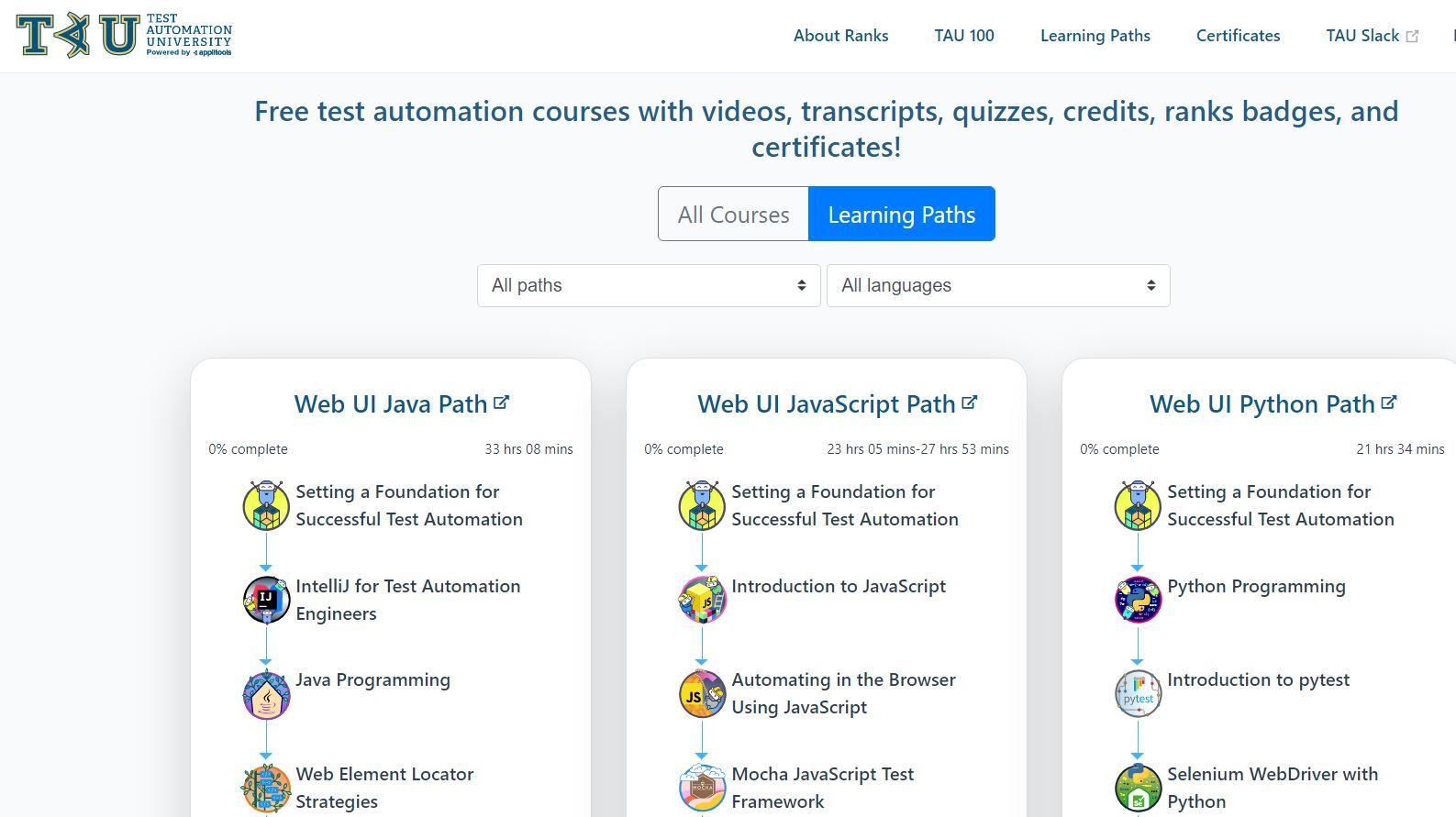
Task: Click the Web Element Locator Strategies icon
Action: 266,789
